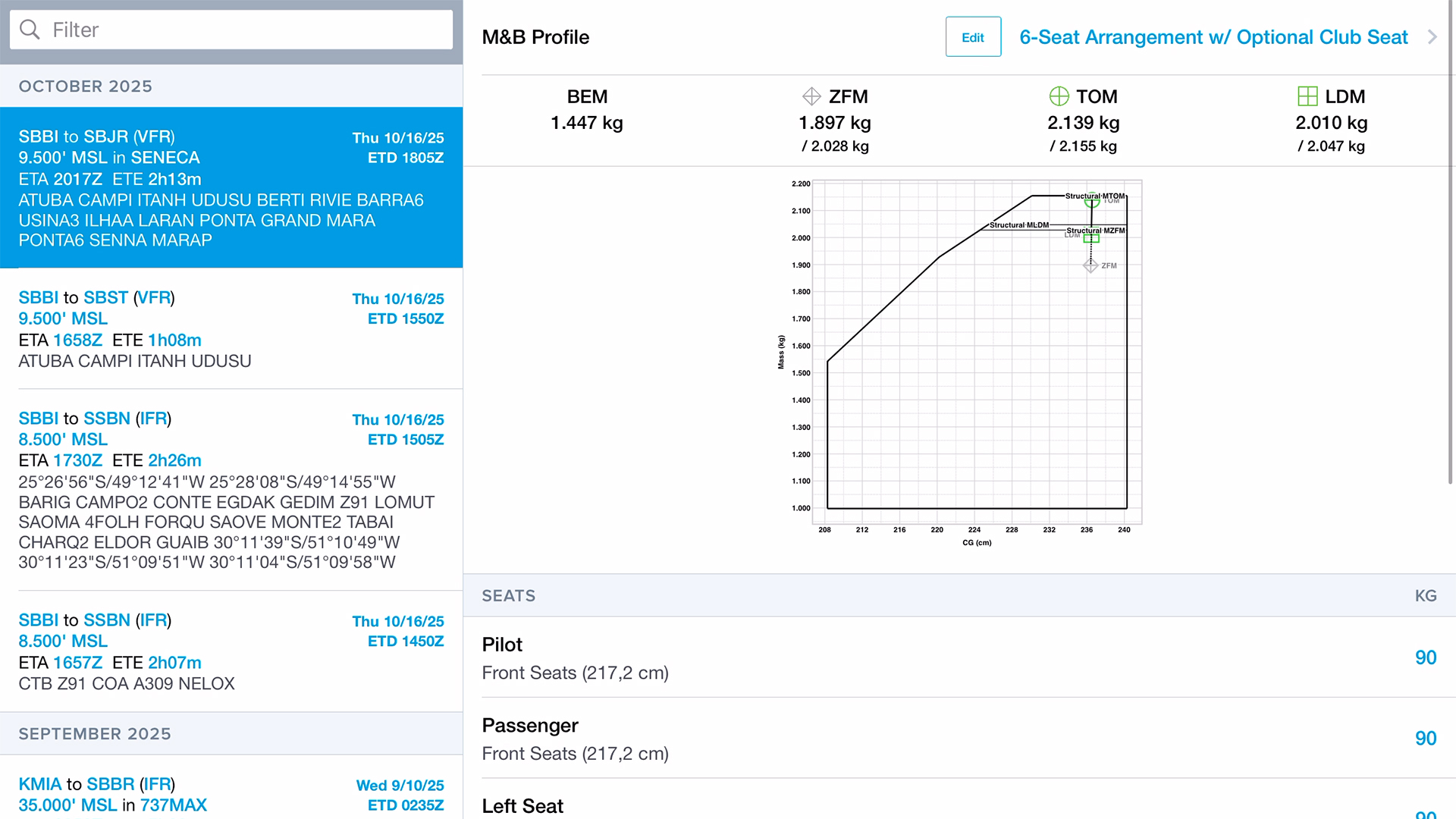Edit the Passenger front seat weight
Image resolution: width=1456 pixels, height=819 pixels.
1425,738
